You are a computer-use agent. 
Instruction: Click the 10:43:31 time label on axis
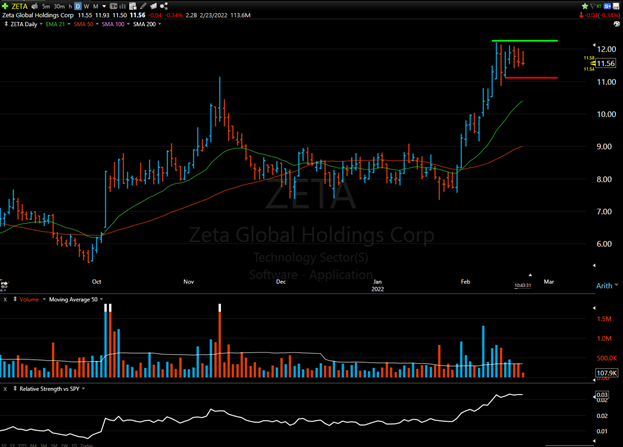tap(522, 285)
